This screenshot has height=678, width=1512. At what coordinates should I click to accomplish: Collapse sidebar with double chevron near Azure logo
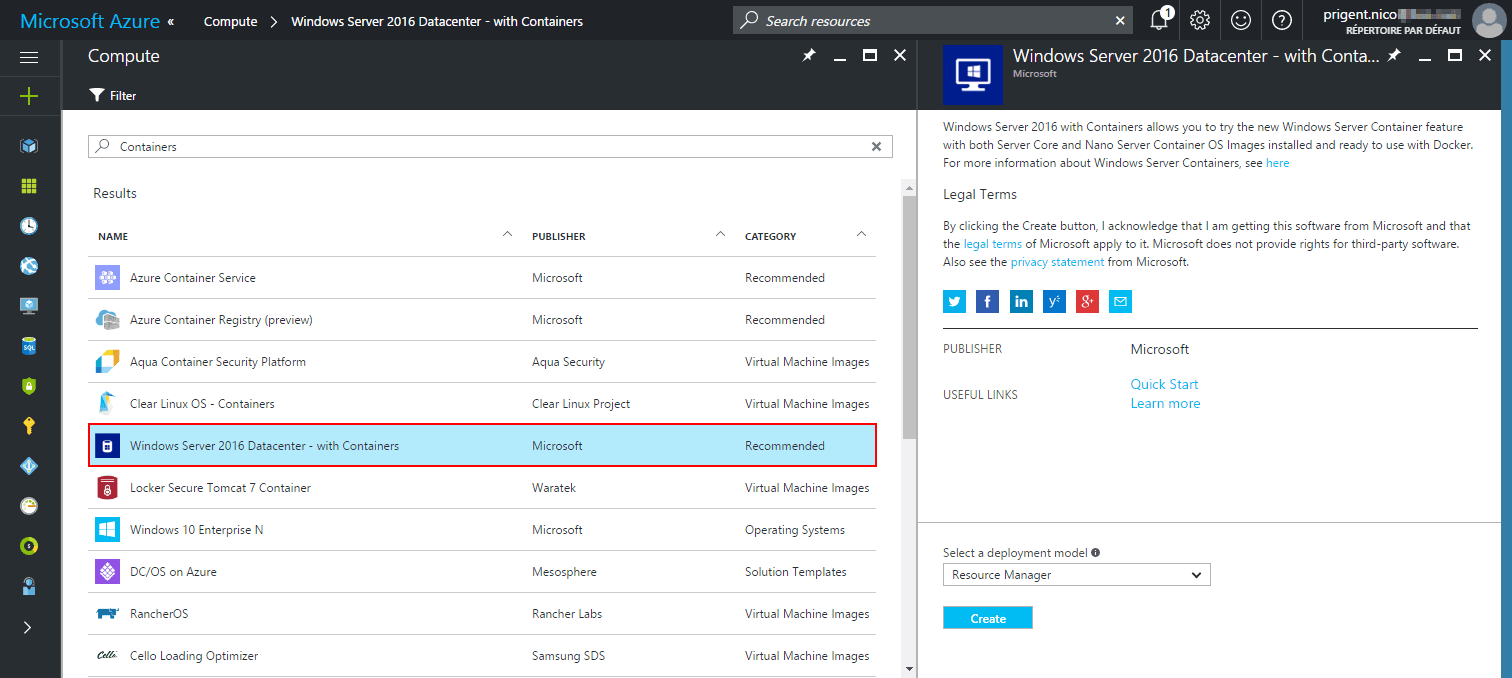170,21
